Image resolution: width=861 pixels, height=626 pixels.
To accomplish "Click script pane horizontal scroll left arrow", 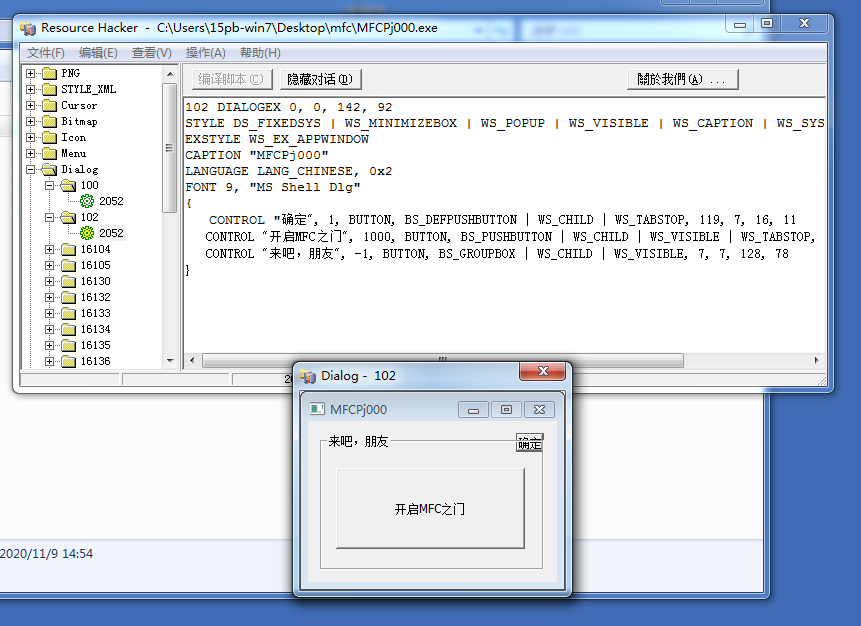I will point(192,360).
